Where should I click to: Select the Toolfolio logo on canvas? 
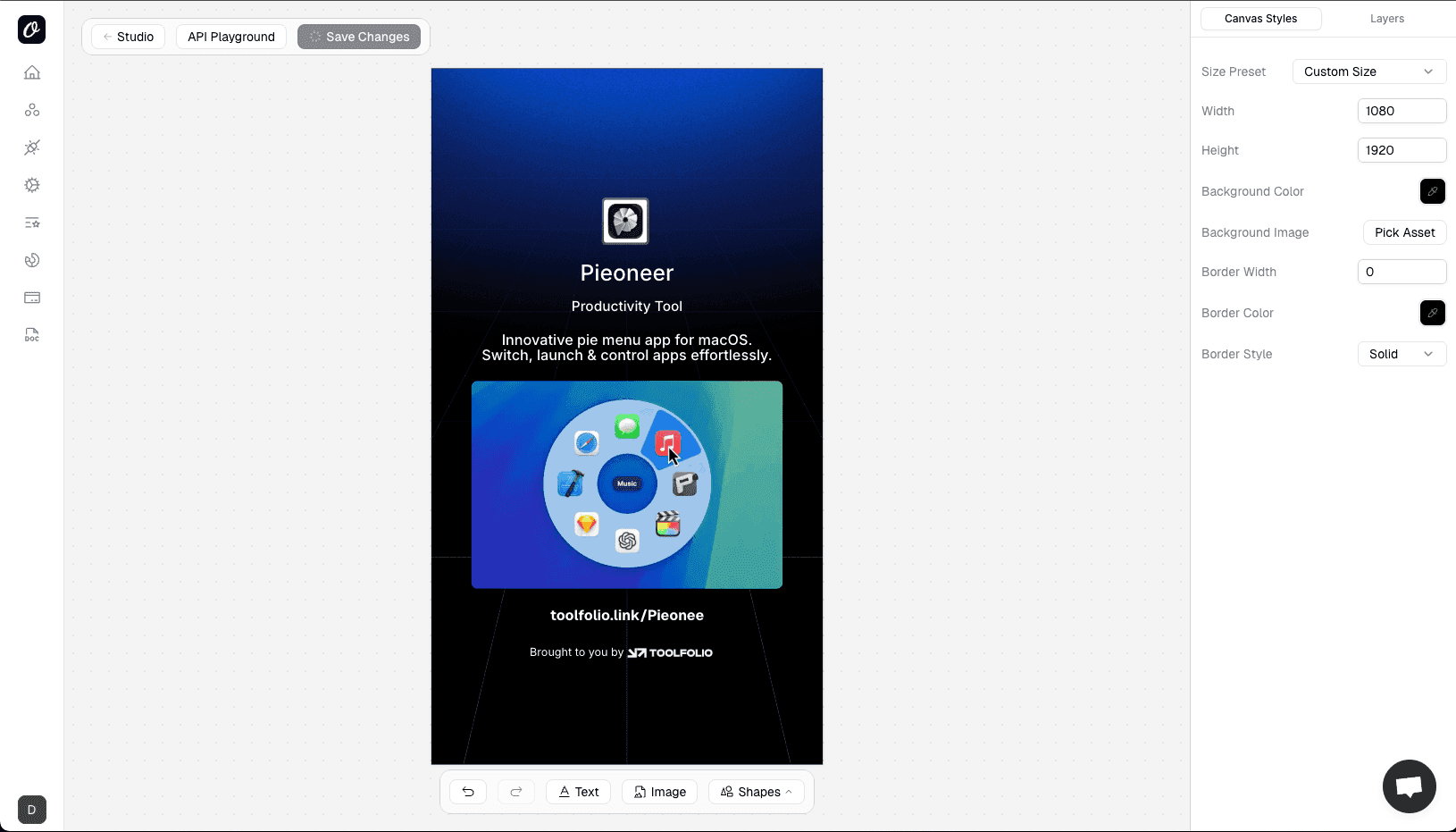(x=670, y=653)
